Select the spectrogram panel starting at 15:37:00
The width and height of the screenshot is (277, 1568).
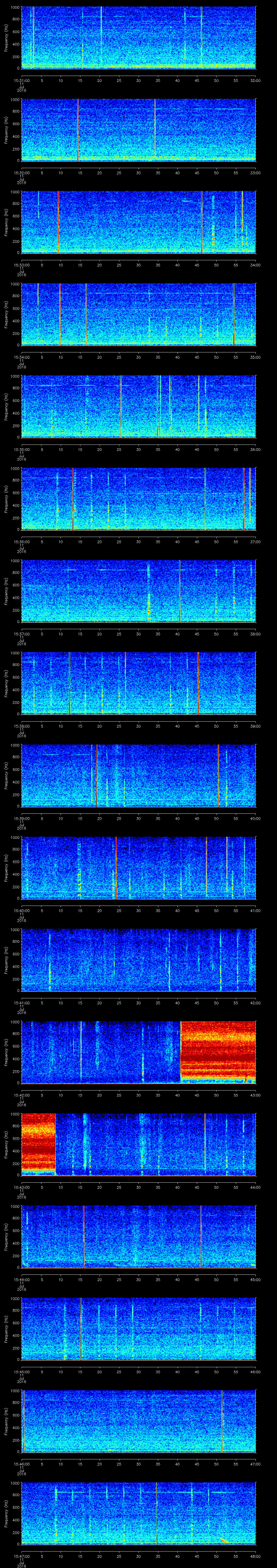tap(138, 591)
